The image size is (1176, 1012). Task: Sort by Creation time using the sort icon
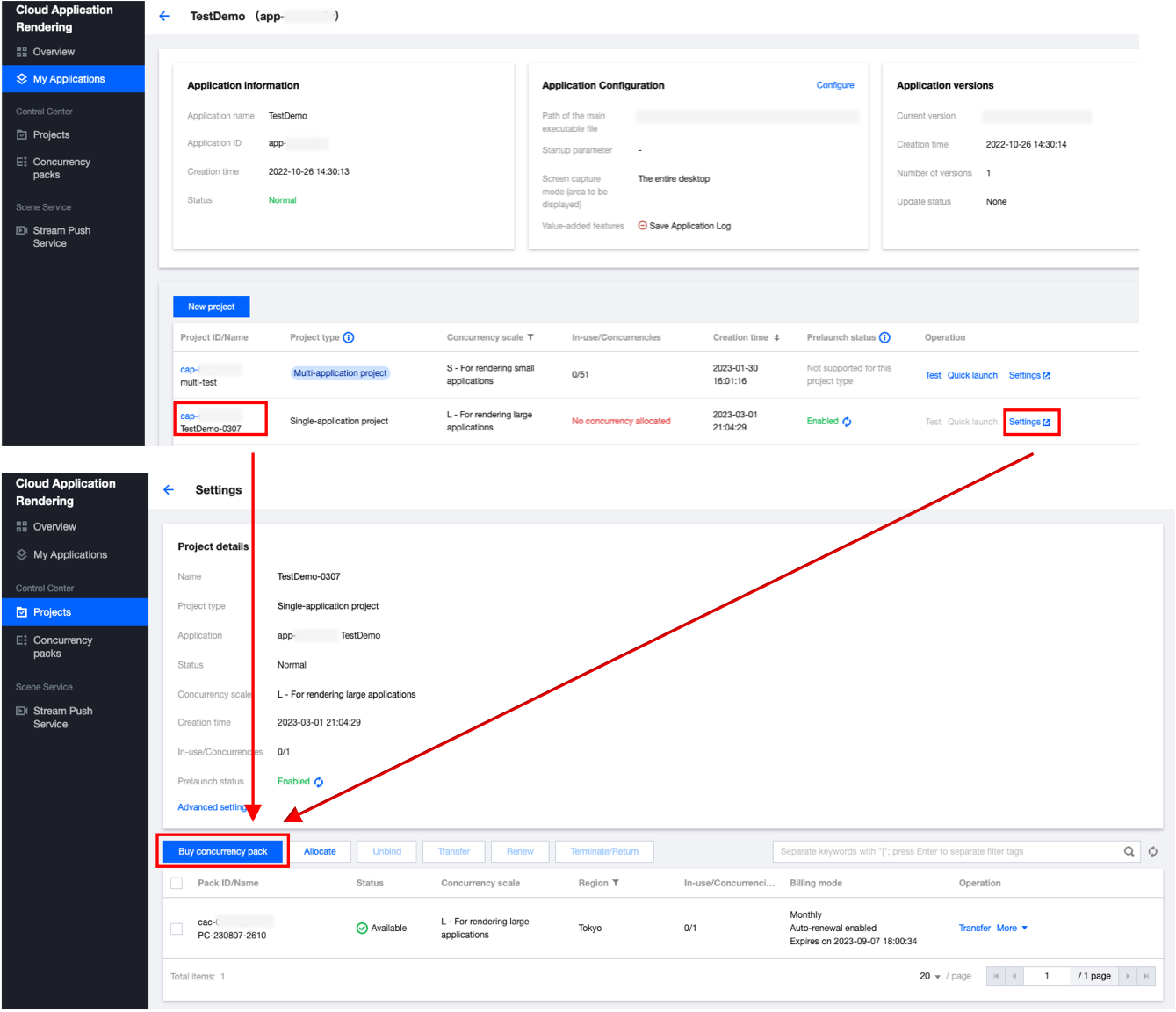coord(776,338)
